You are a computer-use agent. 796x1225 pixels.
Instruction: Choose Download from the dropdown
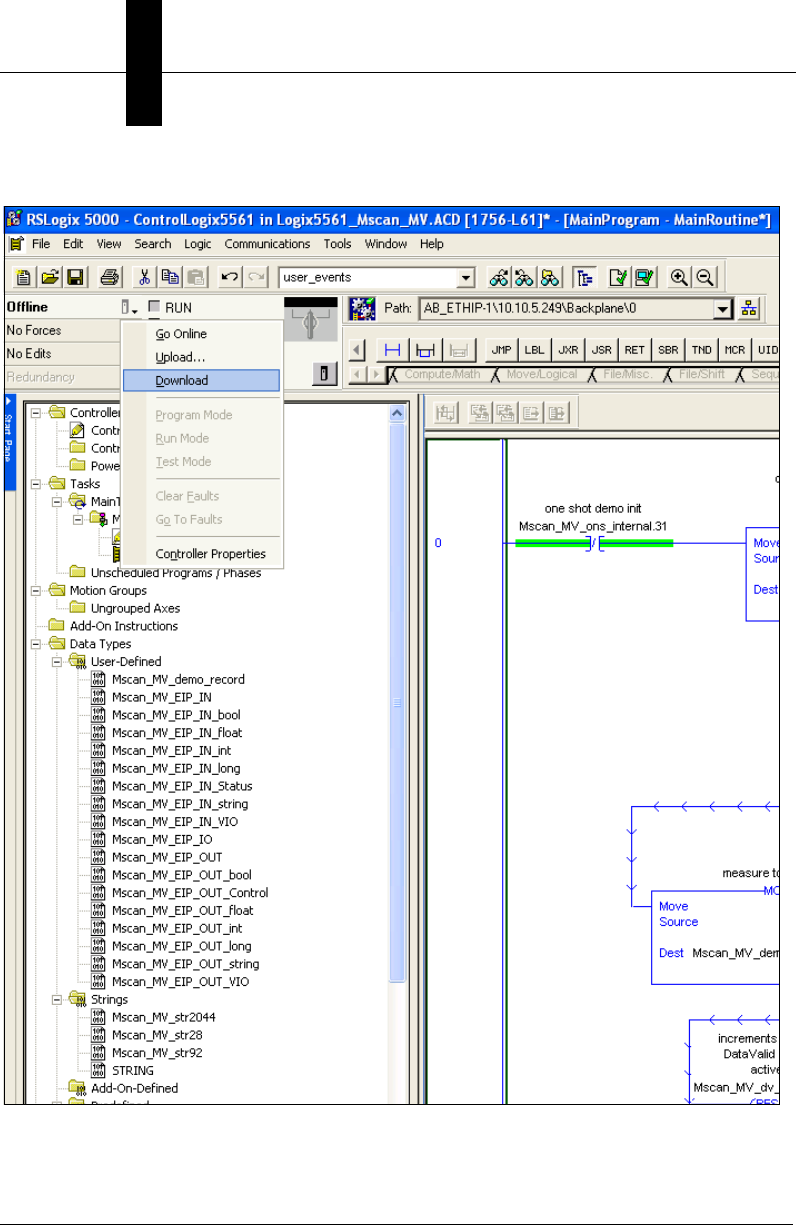(201, 380)
